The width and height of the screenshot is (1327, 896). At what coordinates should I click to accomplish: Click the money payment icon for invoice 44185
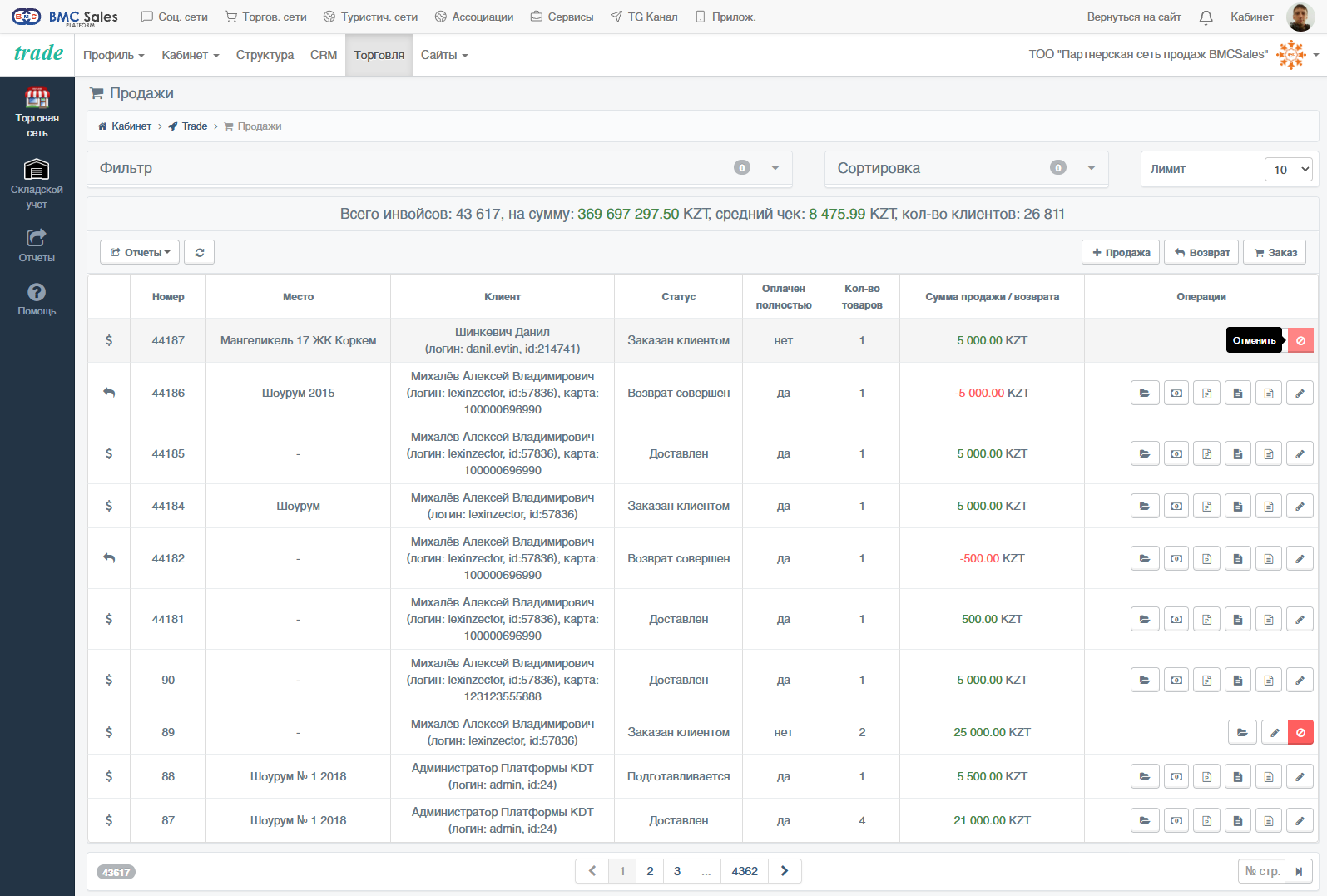point(1176,453)
